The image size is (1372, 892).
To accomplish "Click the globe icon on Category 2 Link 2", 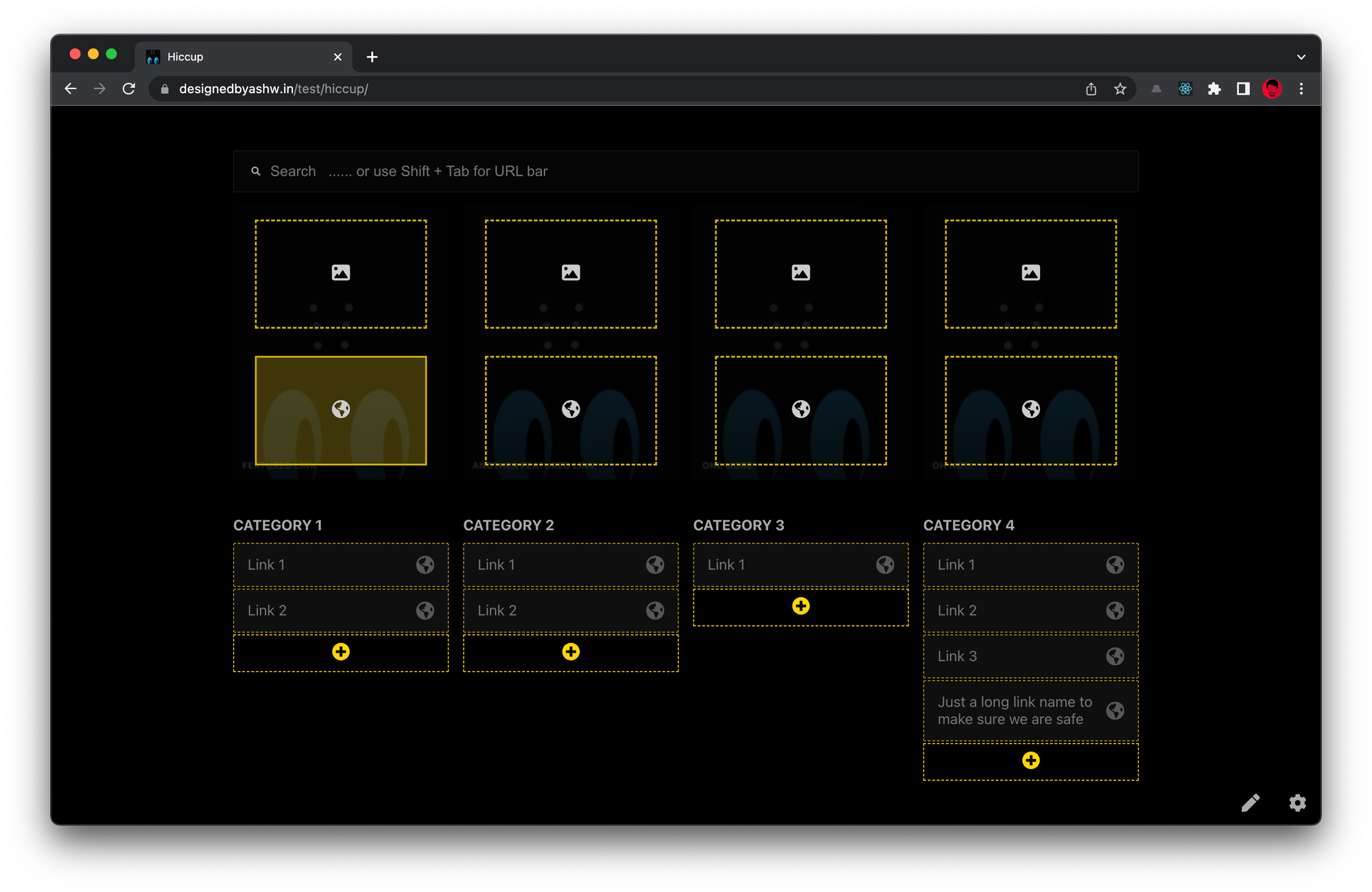I will pyautogui.click(x=655, y=611).
